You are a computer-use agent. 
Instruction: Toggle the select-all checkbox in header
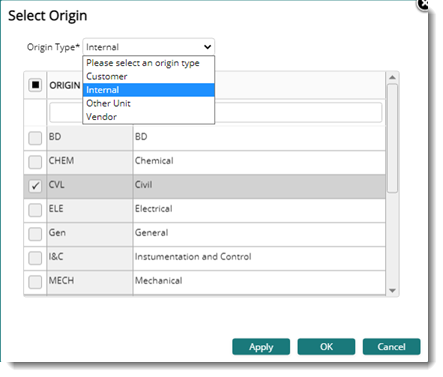[x=35, y=85]
